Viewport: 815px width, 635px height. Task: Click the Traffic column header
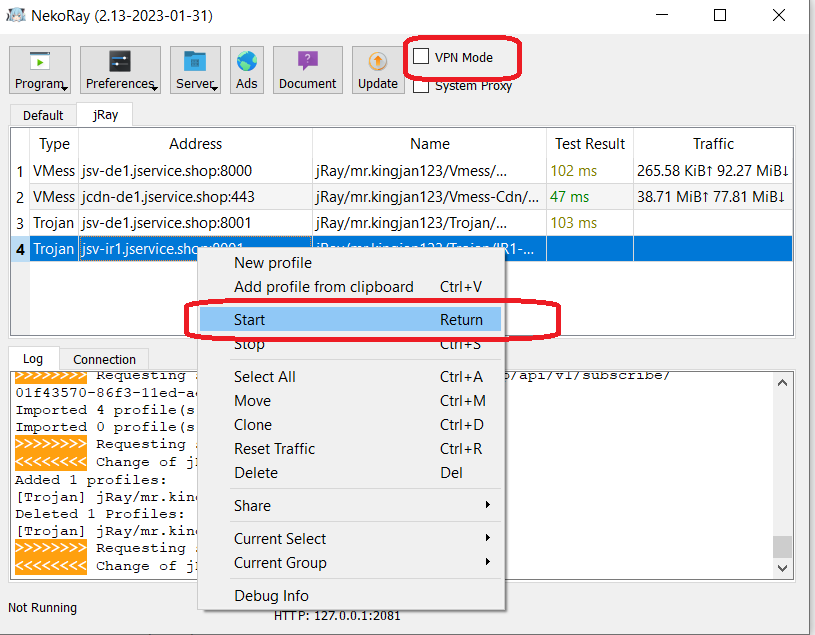point(713,144)
